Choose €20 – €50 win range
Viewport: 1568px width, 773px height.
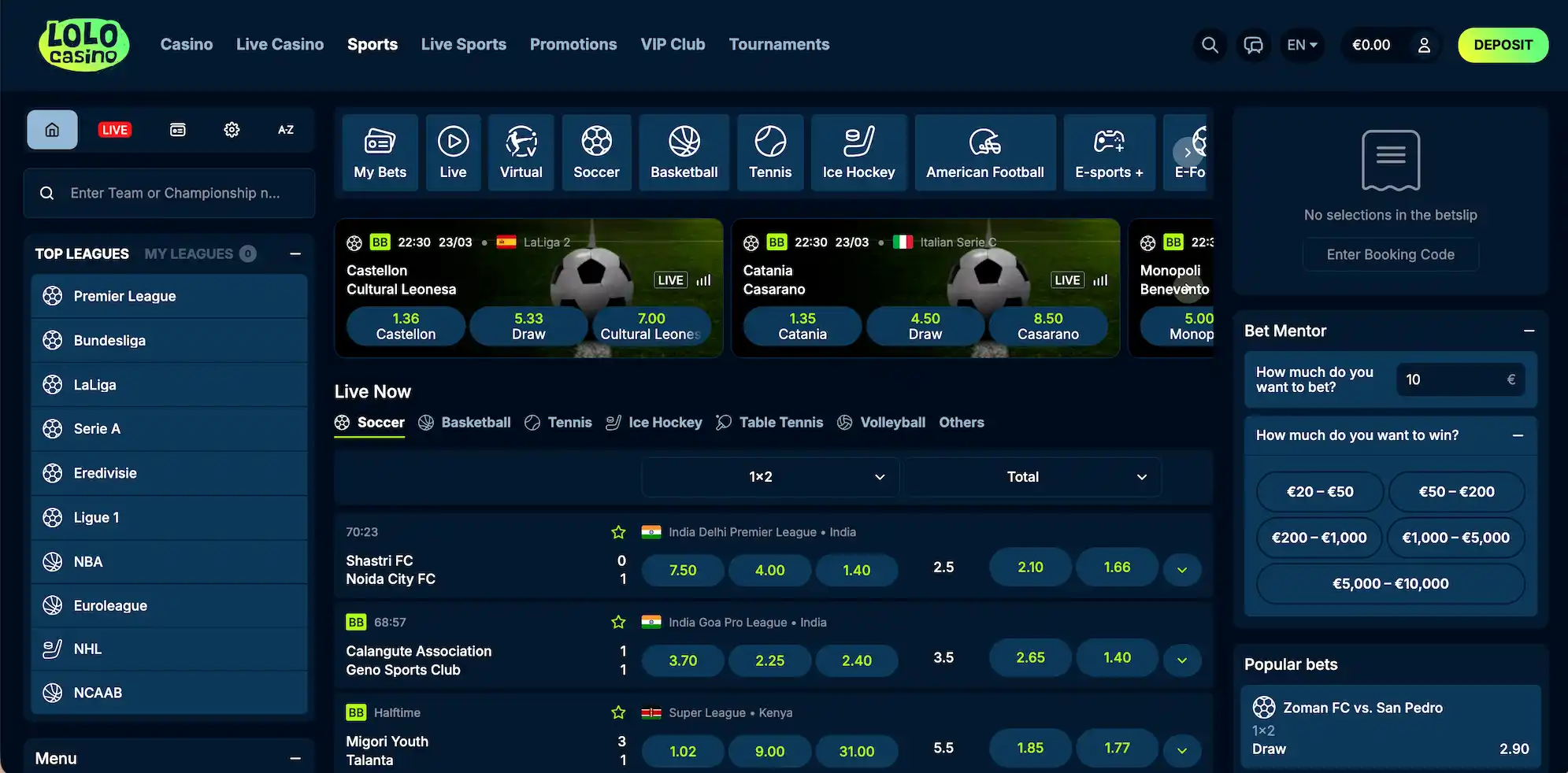(x=1320, y=492)
